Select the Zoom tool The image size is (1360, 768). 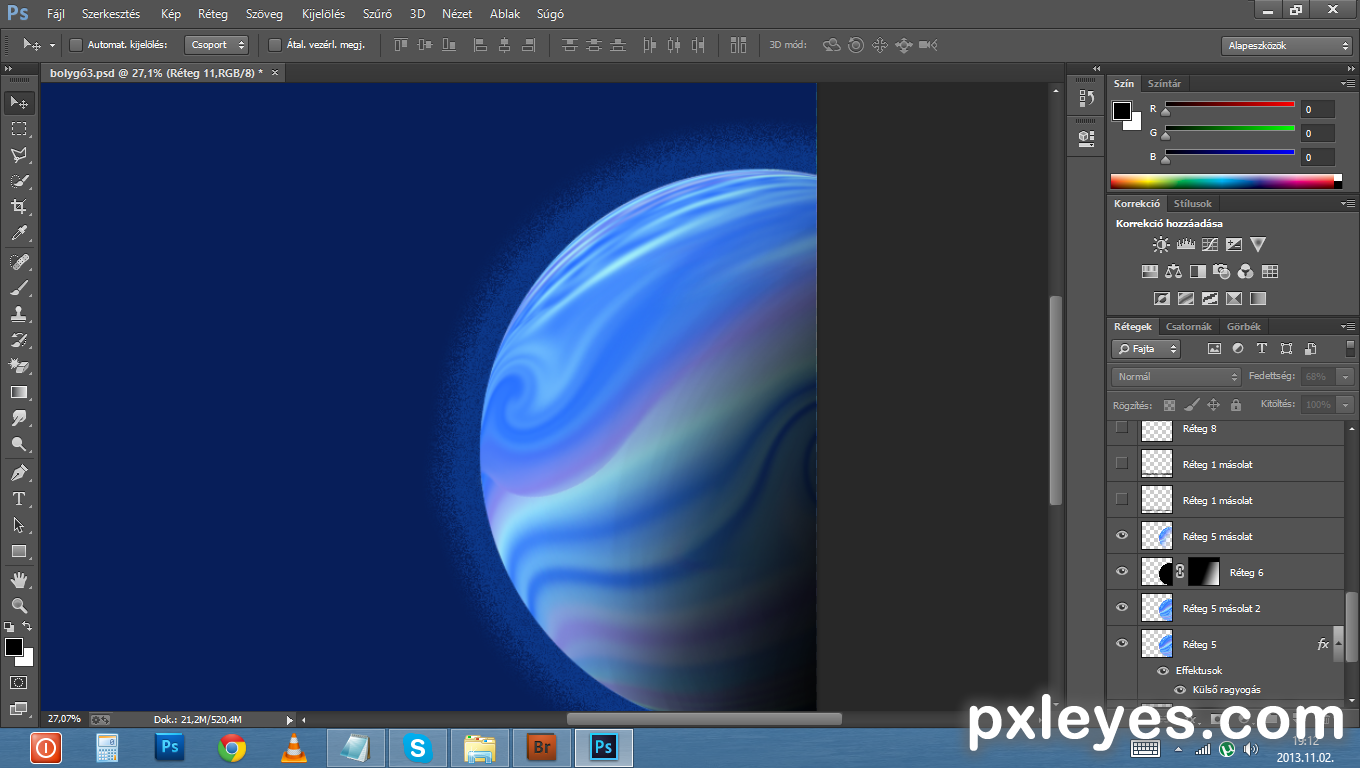[19, 605]
